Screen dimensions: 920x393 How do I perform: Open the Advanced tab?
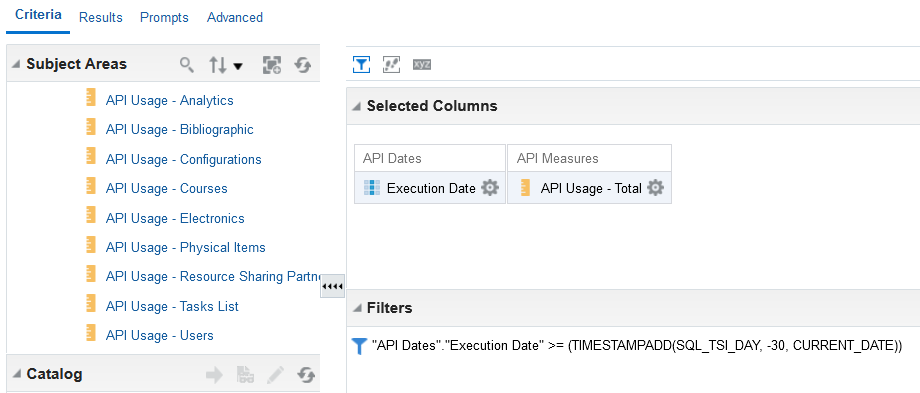(x=235, y=18)
